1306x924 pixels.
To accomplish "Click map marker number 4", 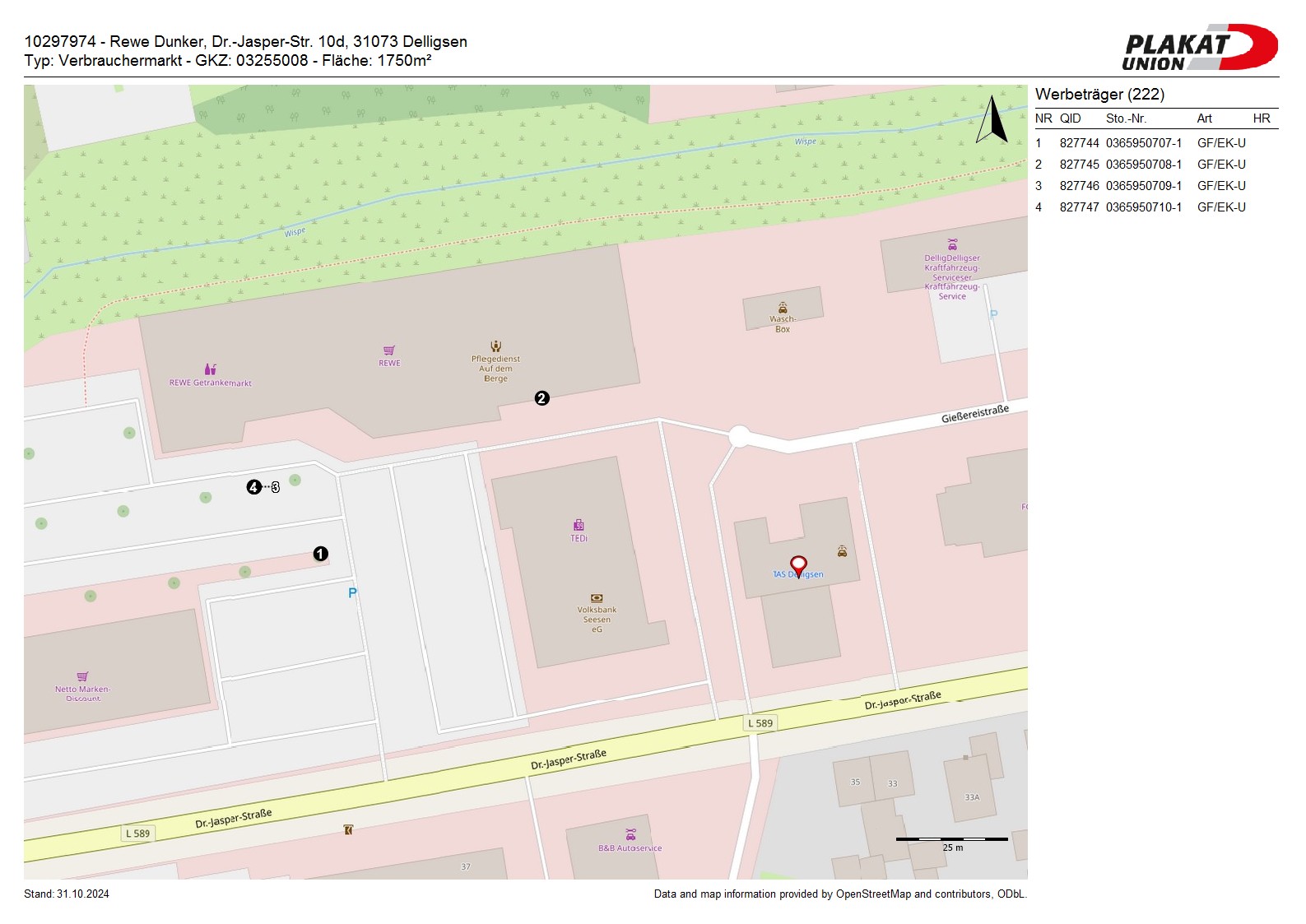I will tap(254, 487).
